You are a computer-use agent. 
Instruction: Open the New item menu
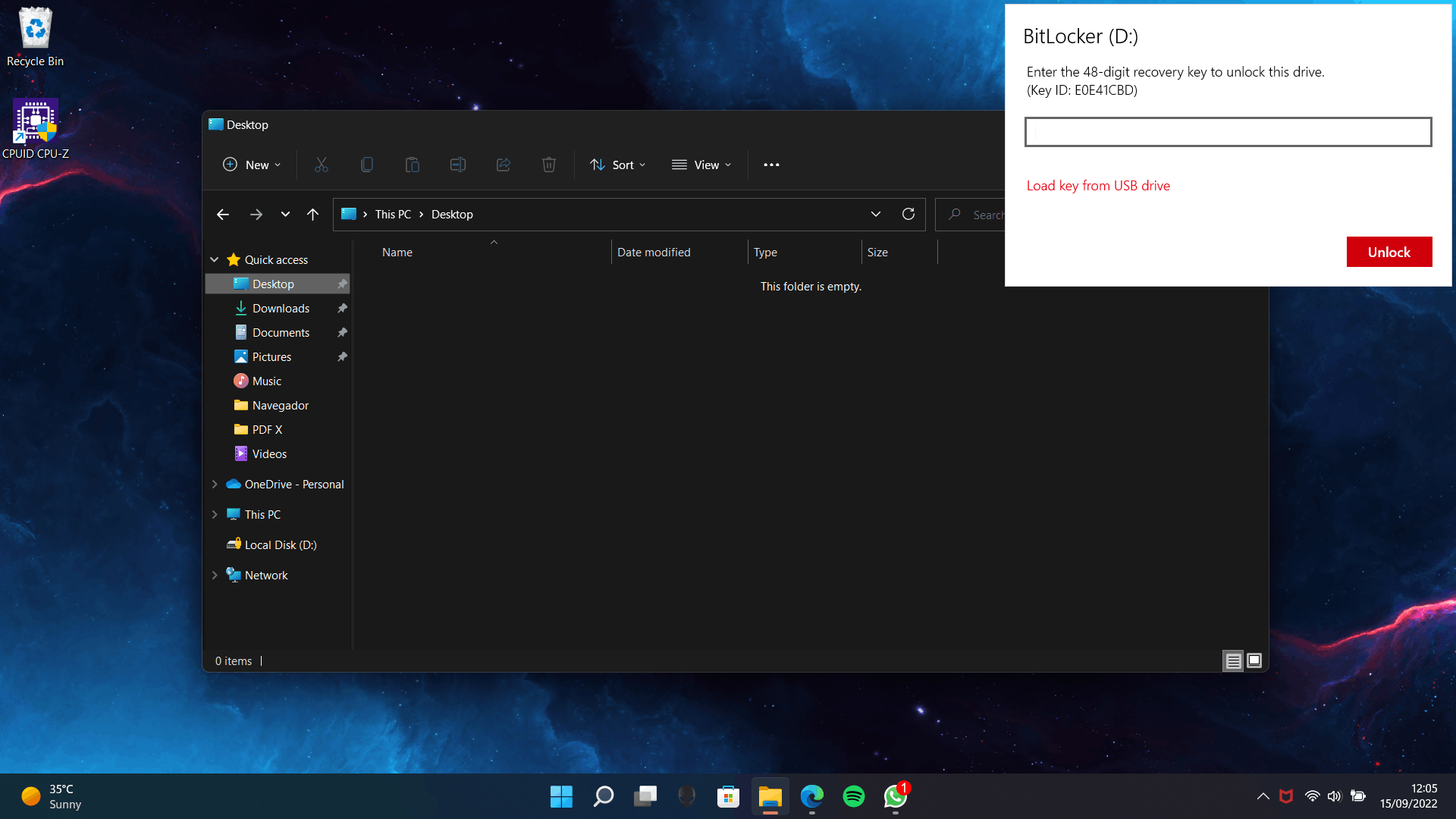(x=252, y=165)
